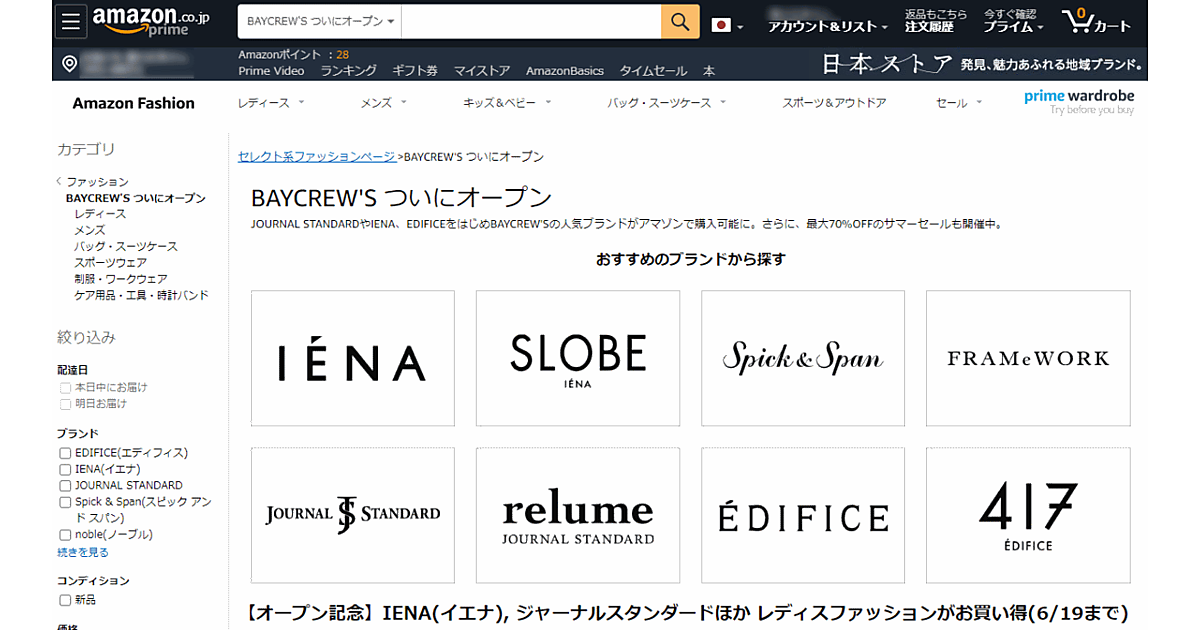Click the orange search magnifier button
This screenshot has height=630, width=1200.
click(680, 22)
